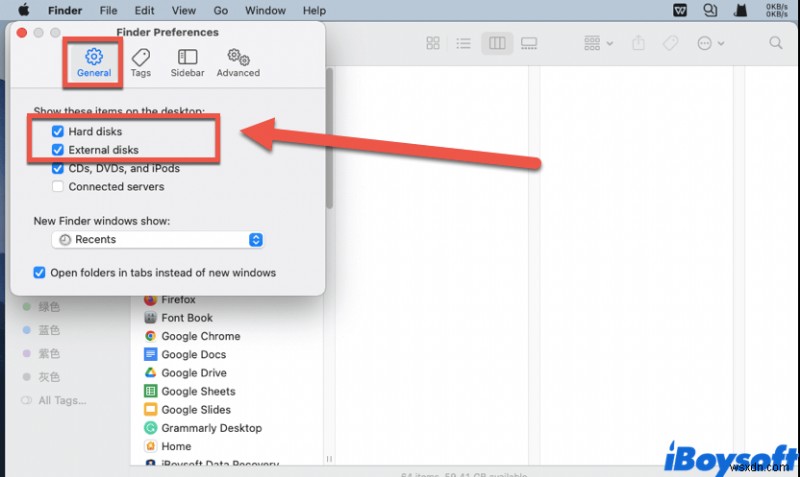The height and width of the screenshot is (477, 800).
Task: Open the File menu
Action: pyautogui.click(x=108, y=10)
